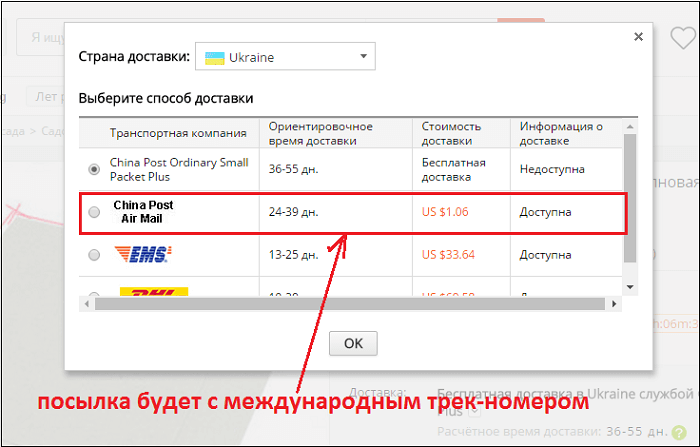
Task: Select China Post Air Mail radio button
Action: [x=94, y=212]
